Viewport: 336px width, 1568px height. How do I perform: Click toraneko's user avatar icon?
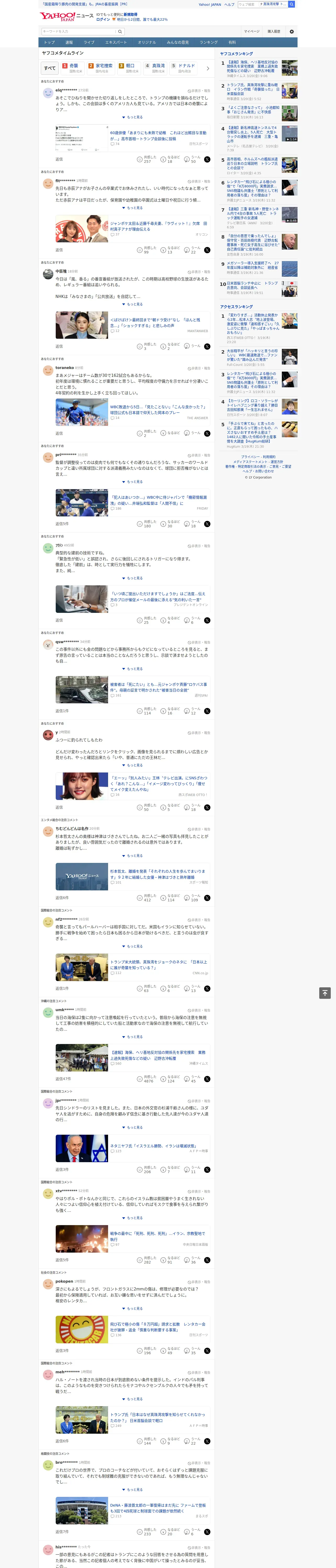48,370
